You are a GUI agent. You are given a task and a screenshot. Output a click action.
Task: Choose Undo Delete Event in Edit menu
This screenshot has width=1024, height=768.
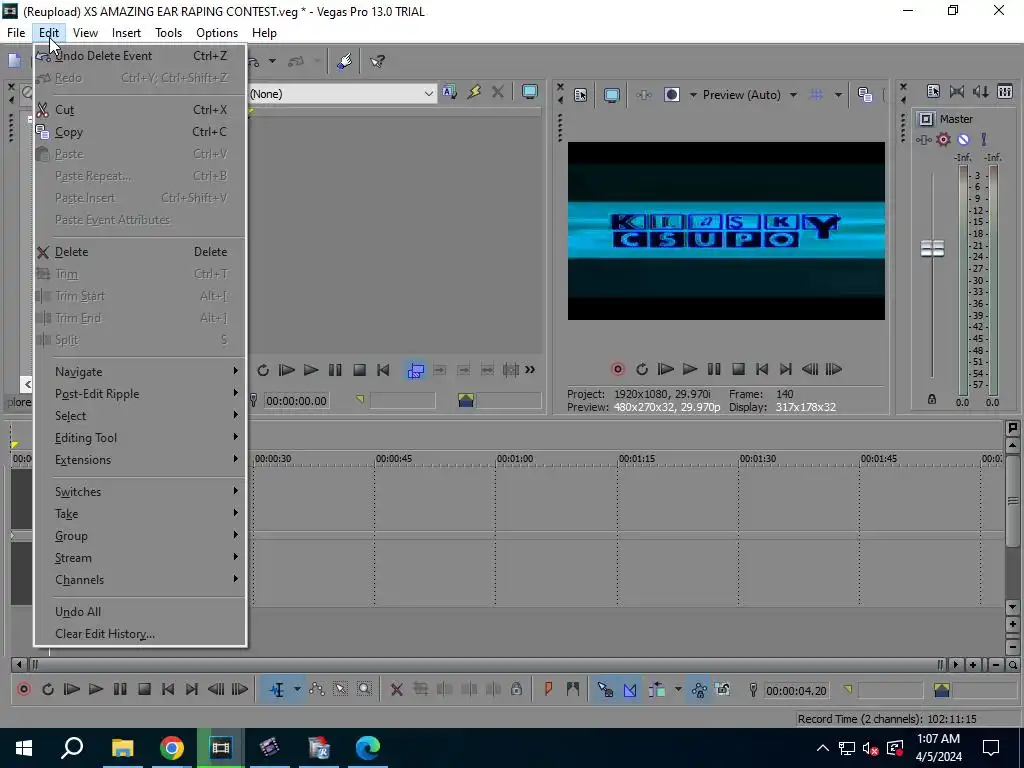[140, 56]
